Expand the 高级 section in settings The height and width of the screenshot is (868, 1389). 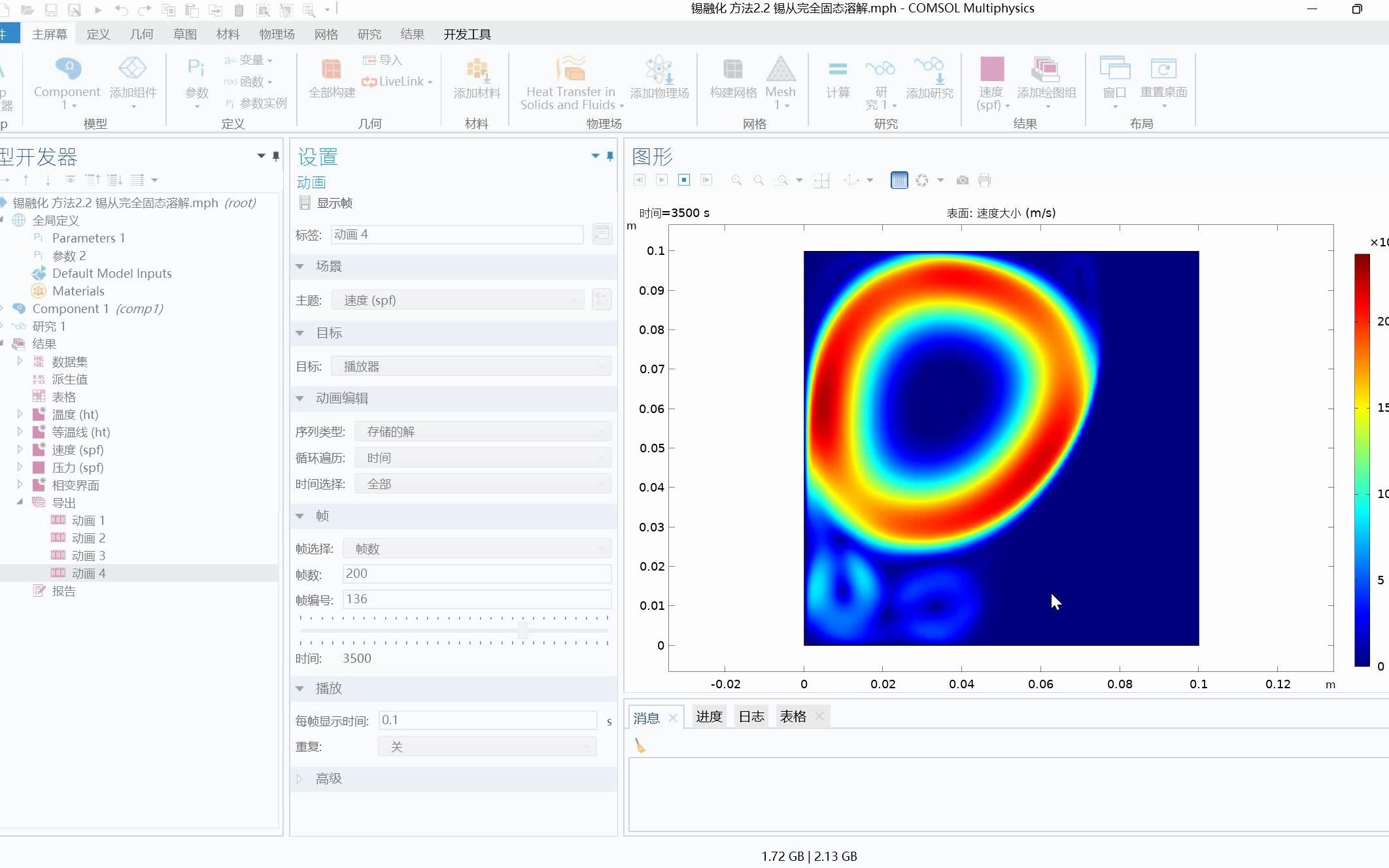(300, 778)
